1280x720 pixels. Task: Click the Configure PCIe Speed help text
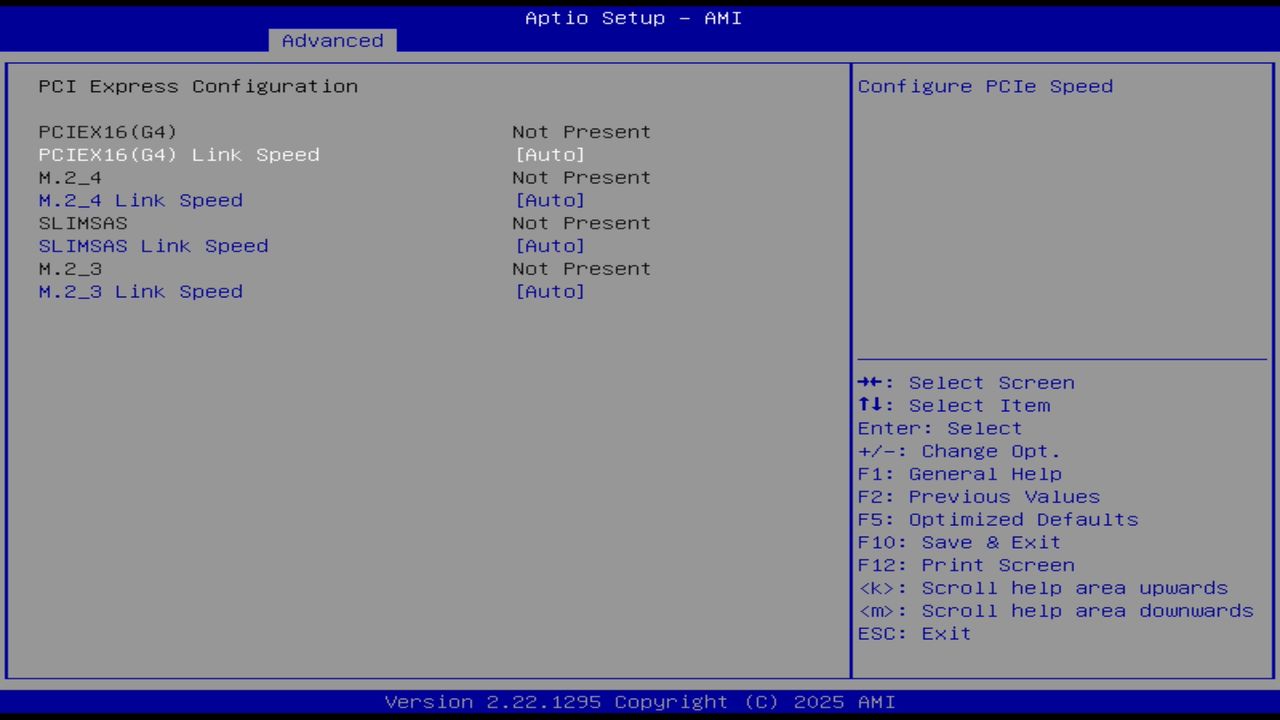point(984,86)
